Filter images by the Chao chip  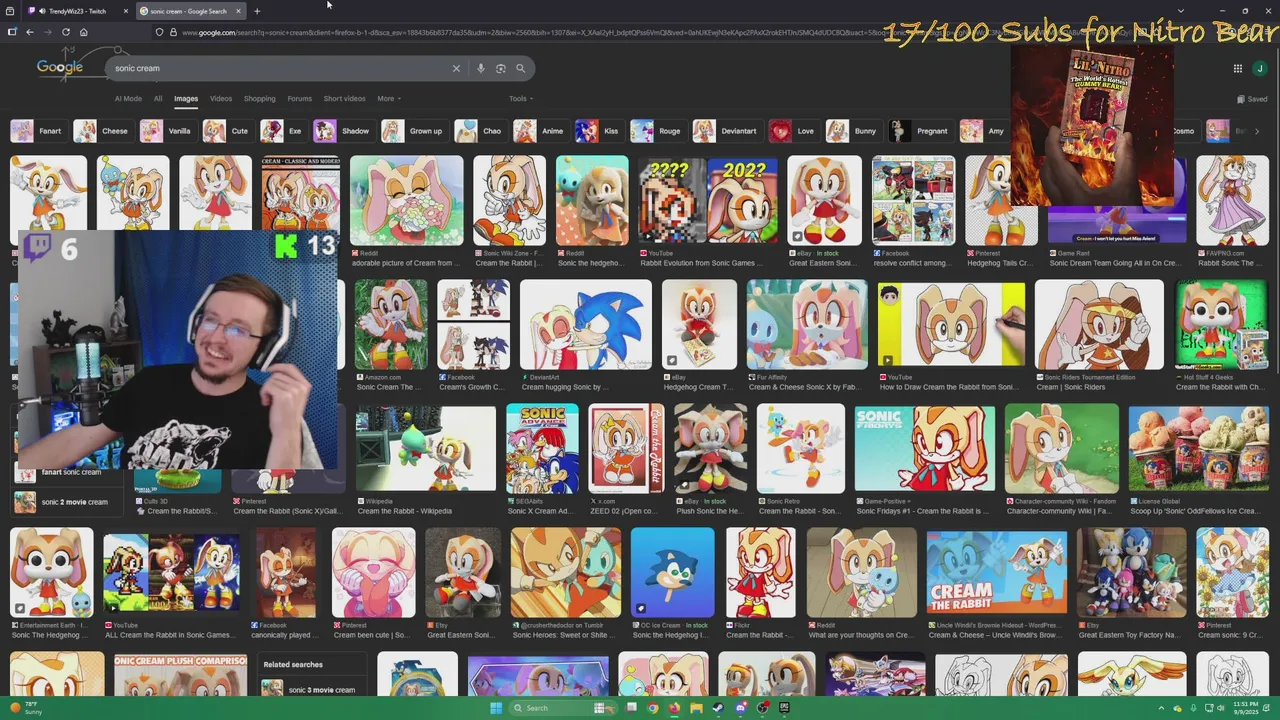tap(480, 131)
